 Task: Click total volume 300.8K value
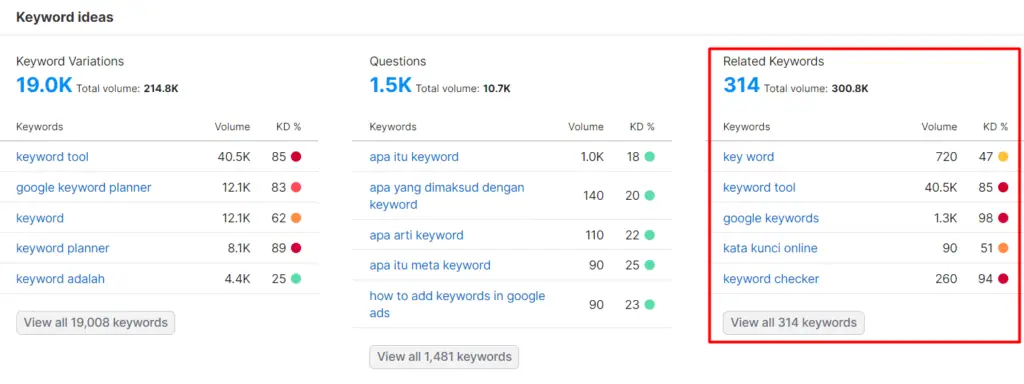pyautogui.click(x=850, y=88)
